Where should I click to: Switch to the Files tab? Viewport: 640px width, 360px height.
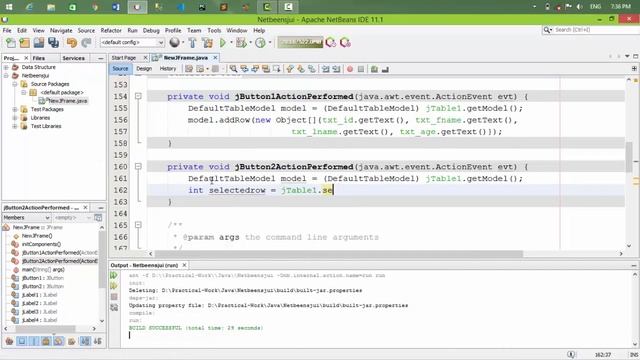[39, 58]
